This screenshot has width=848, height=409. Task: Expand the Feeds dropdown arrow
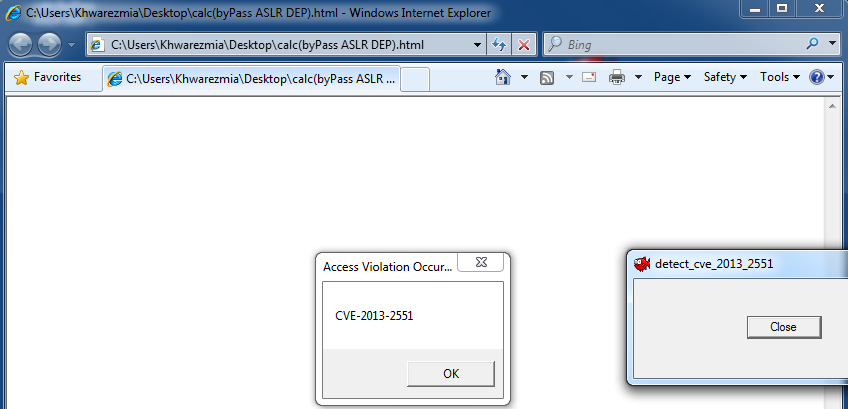569,77
